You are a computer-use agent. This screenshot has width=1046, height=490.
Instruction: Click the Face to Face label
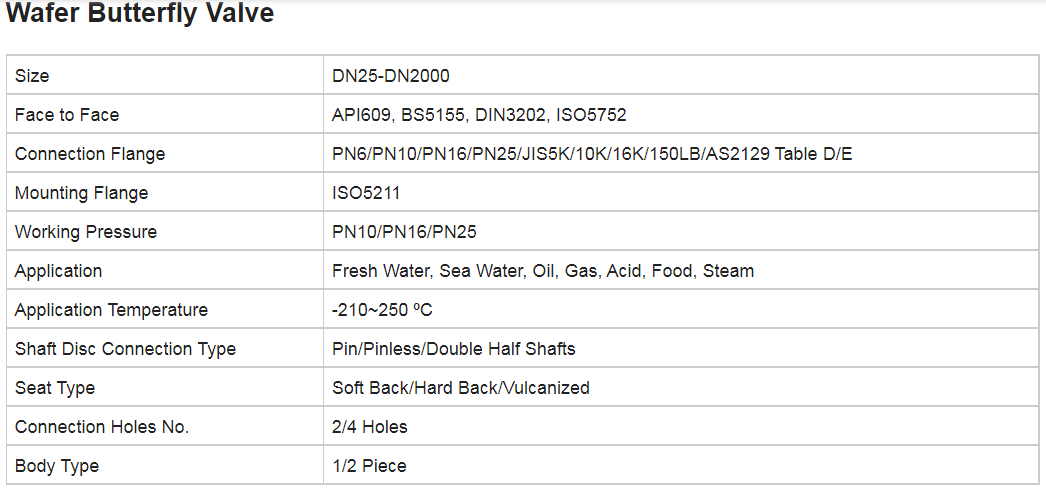(x=67, y=115)
